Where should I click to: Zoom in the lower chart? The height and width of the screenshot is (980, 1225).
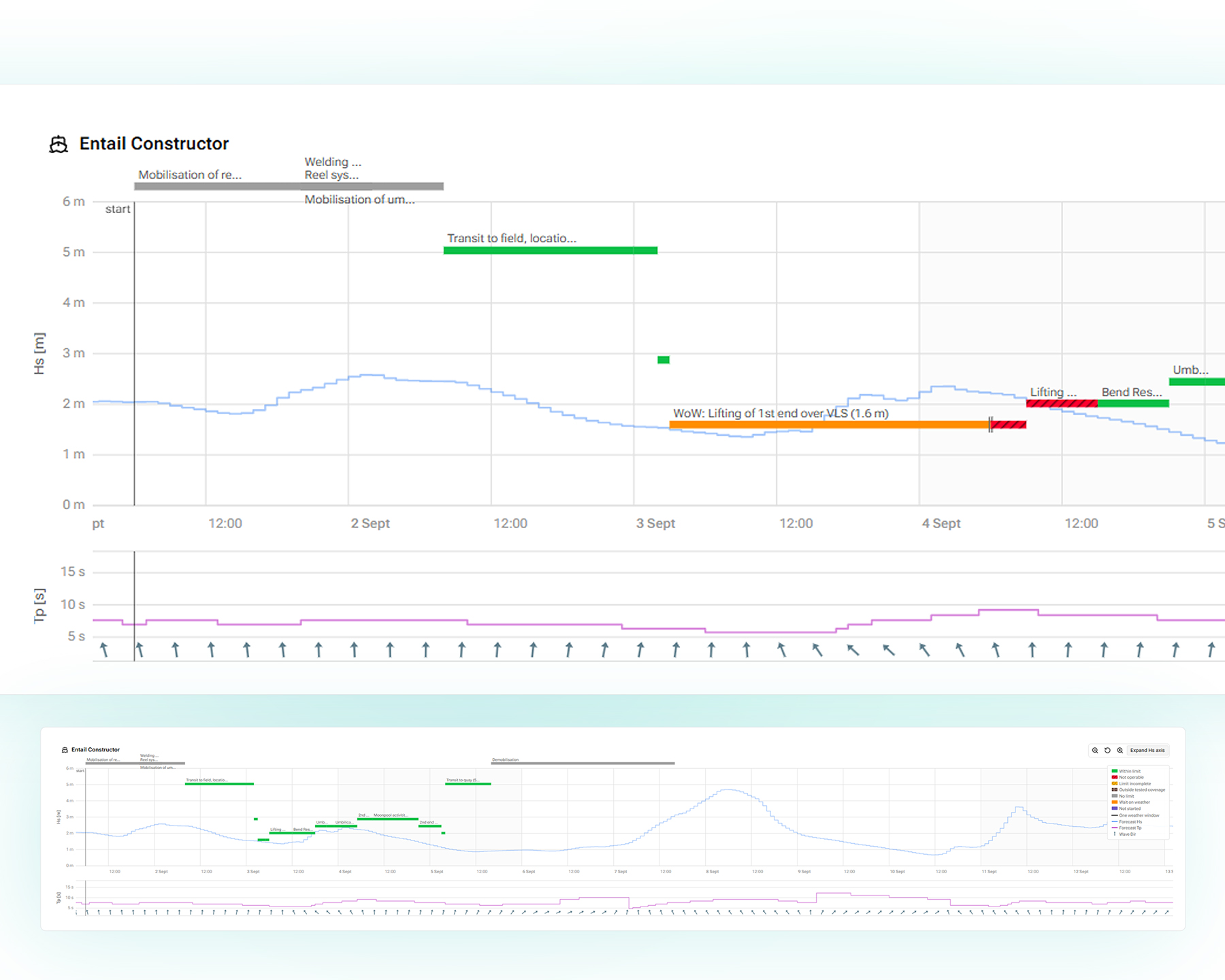[1120, 751]
